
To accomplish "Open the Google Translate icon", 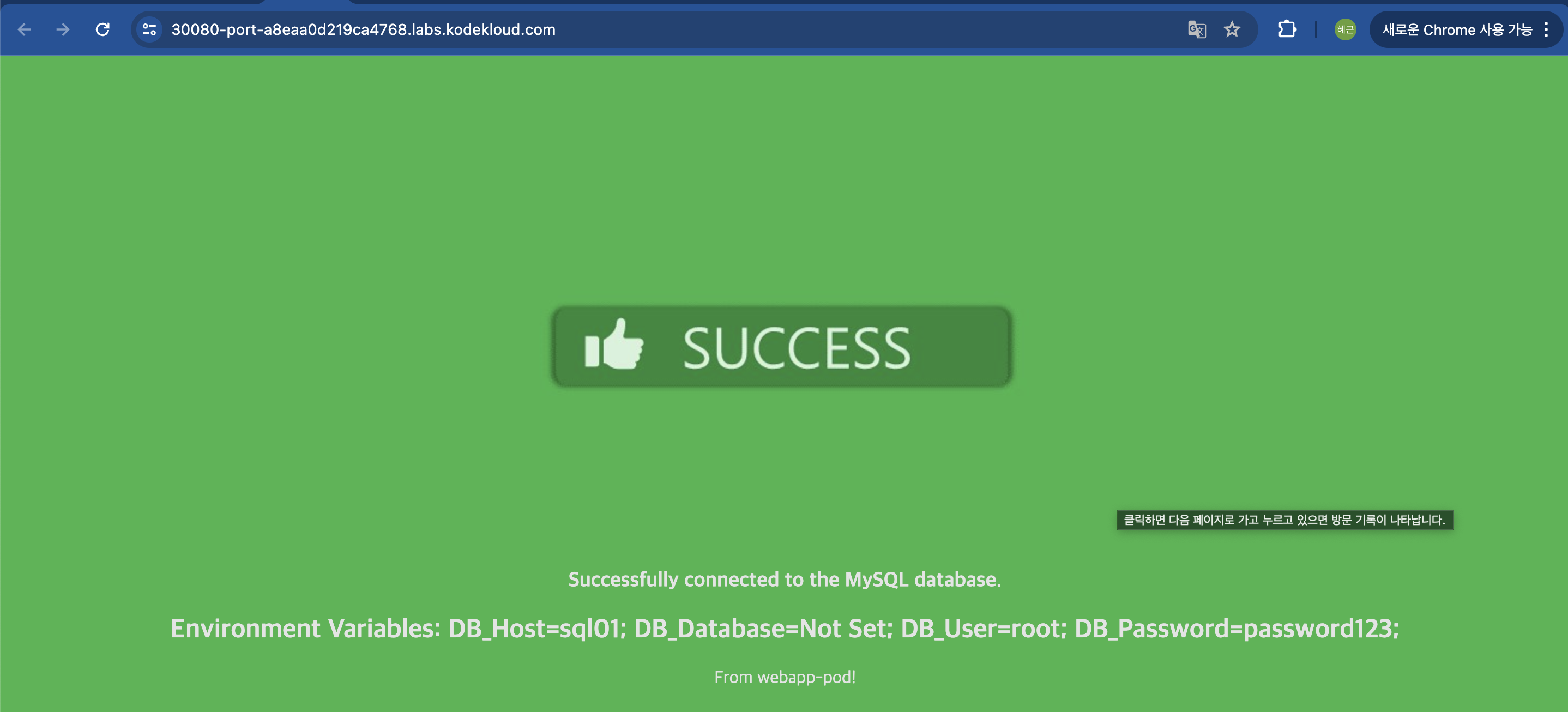I will [x=1196, y=29].
